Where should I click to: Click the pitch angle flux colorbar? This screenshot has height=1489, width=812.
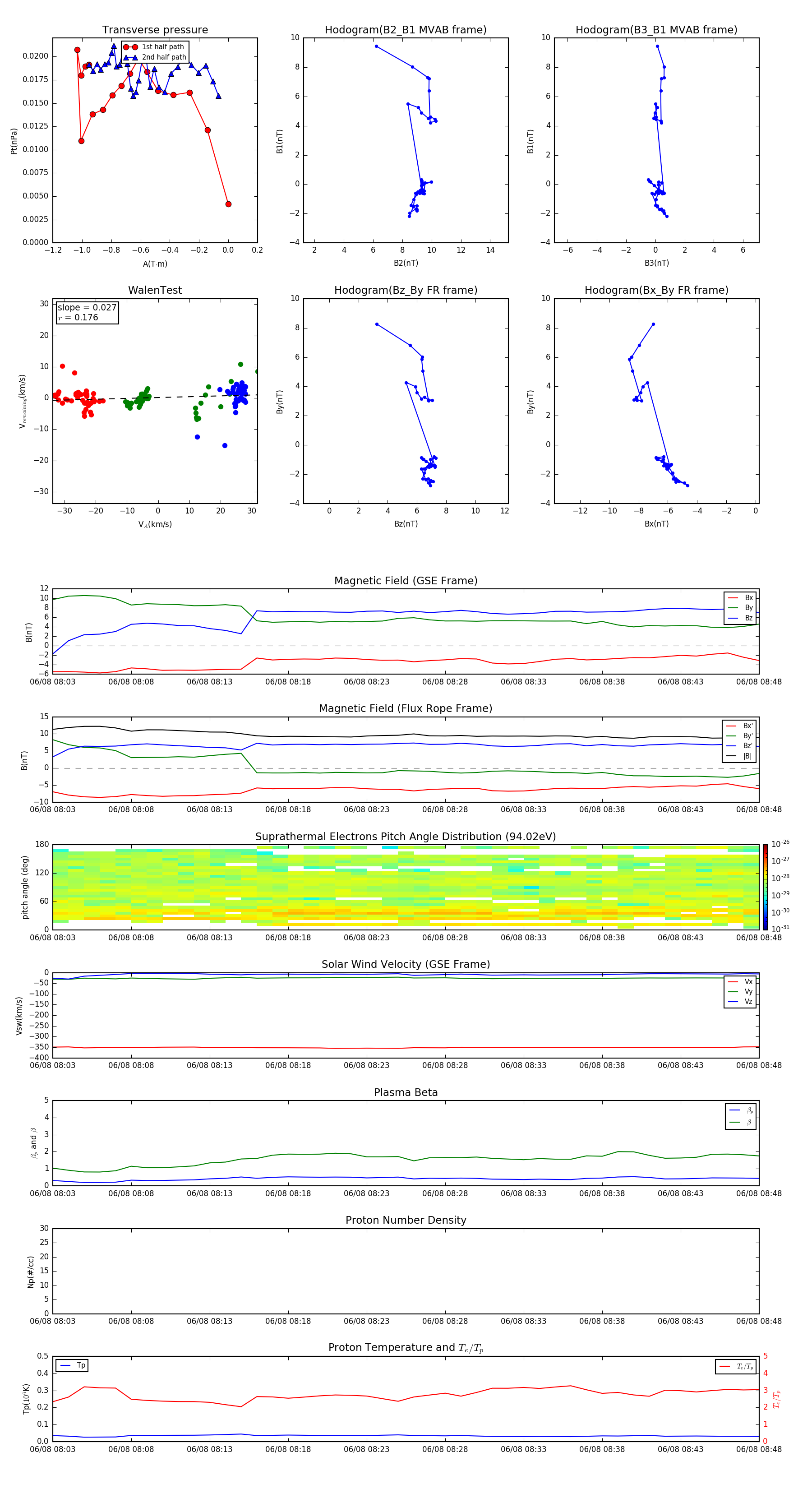point(765,887)
